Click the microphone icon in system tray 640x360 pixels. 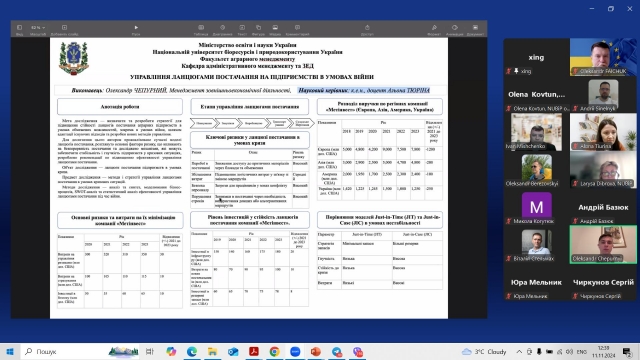pyautogui.click(x=539, y=351)
